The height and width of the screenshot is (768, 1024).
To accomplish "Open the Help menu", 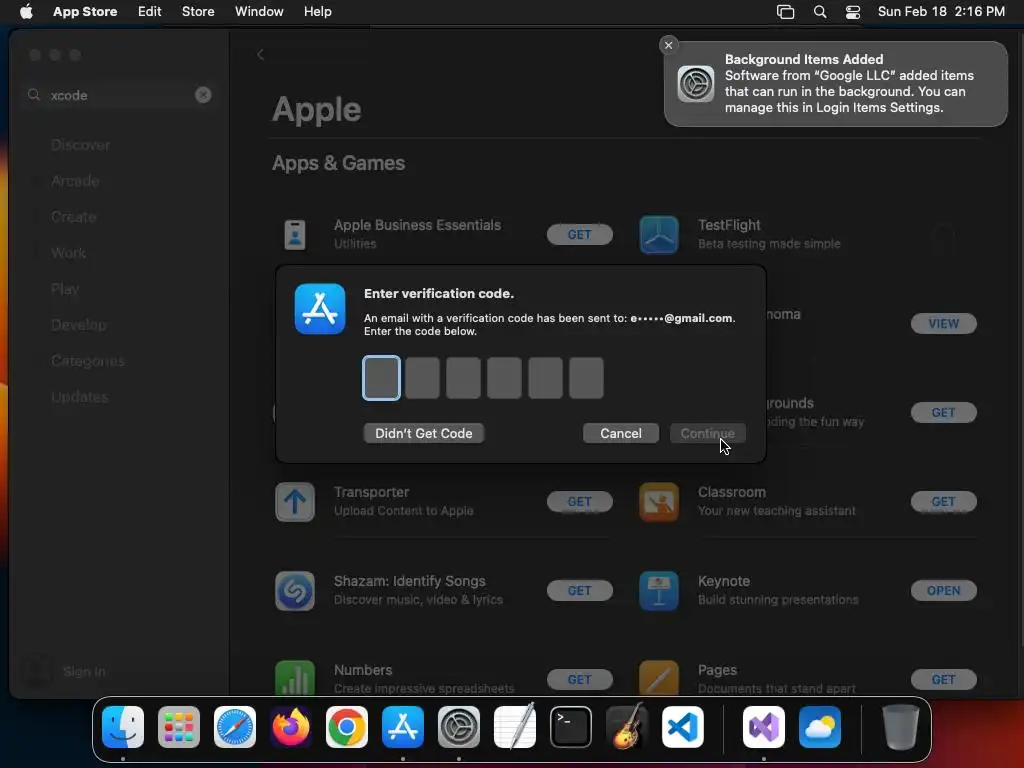I will click(x=317, y=12).
